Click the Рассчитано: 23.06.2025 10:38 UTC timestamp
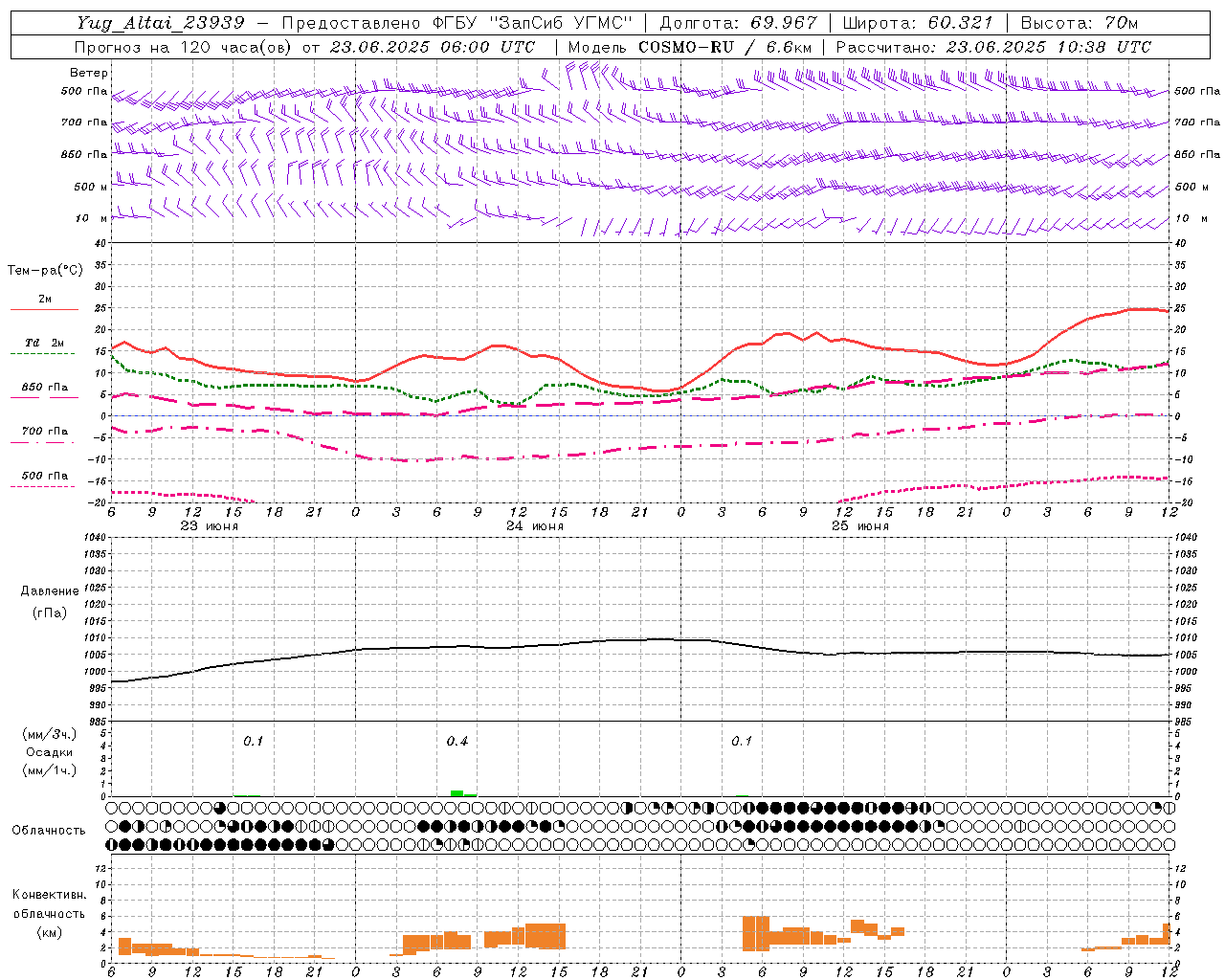Screen dimensions: 1225x980 (x=993, y=47)
